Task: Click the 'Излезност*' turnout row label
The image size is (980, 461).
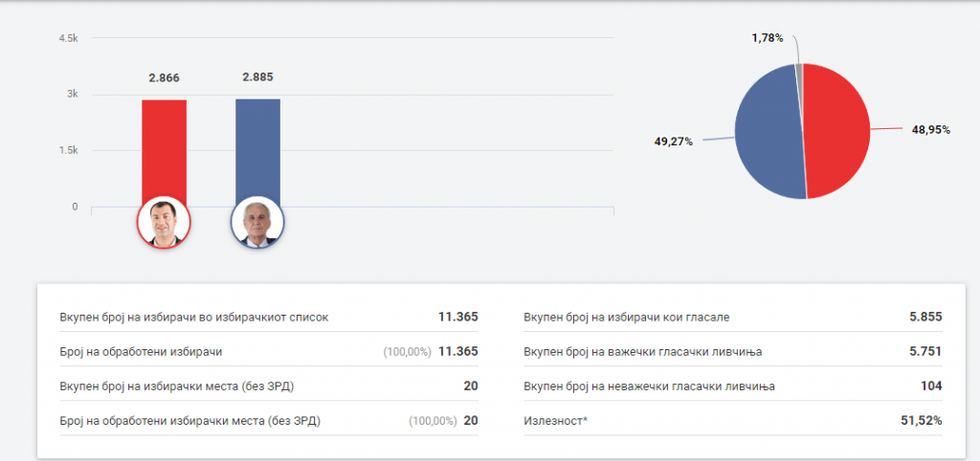Action: point(555,421)
